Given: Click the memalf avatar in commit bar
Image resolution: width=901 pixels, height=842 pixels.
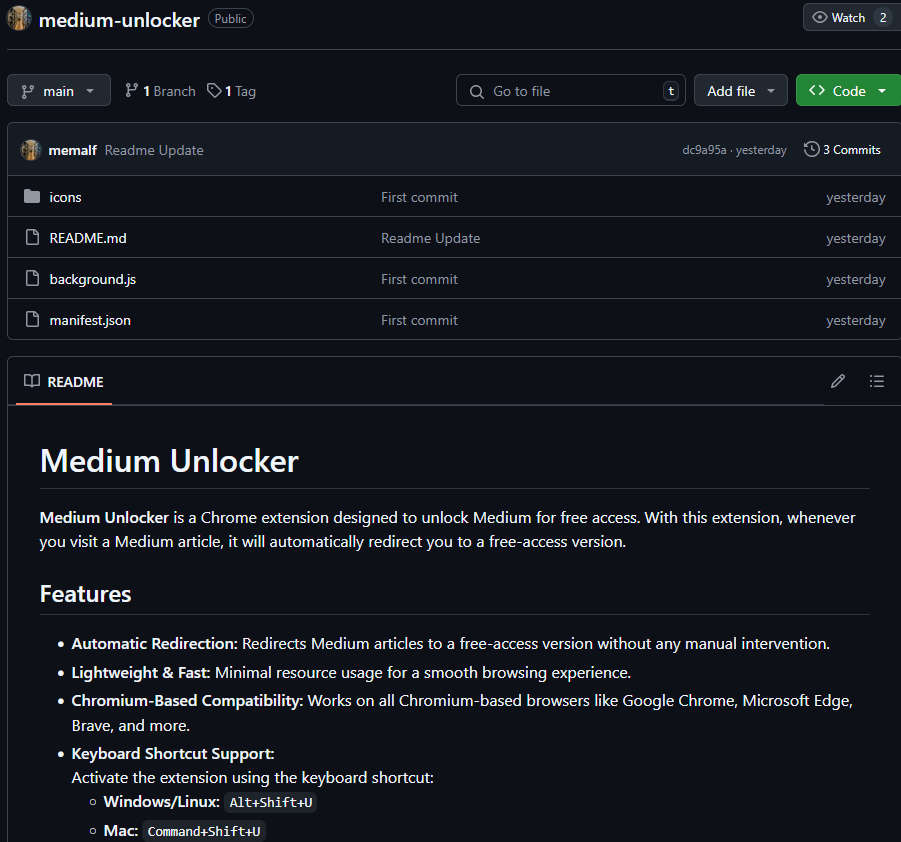Looking at the screenshot, I should pyautogui.click(x=31, y=150).
